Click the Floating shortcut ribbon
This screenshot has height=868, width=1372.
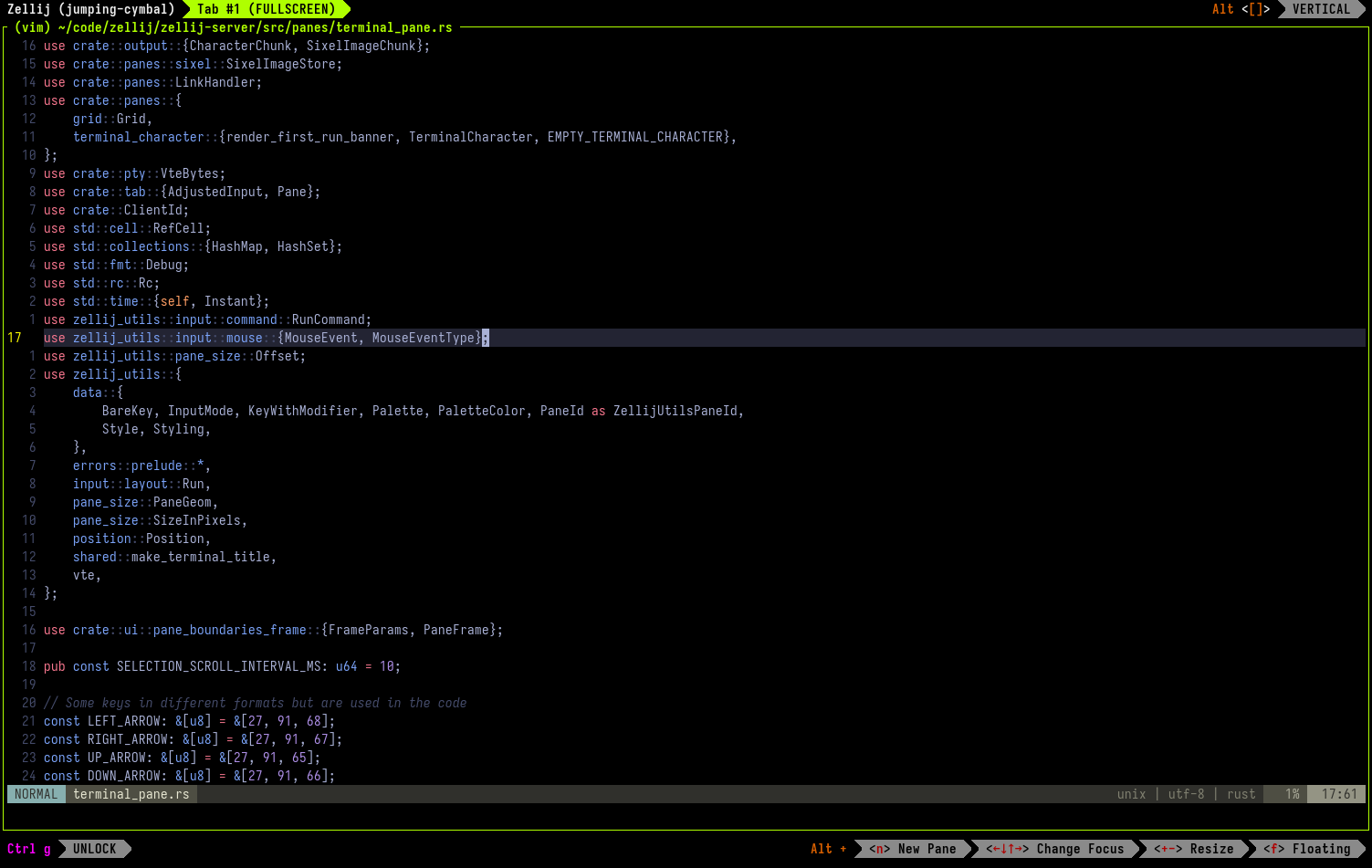pyautogui.click(x=1307, y=849)
